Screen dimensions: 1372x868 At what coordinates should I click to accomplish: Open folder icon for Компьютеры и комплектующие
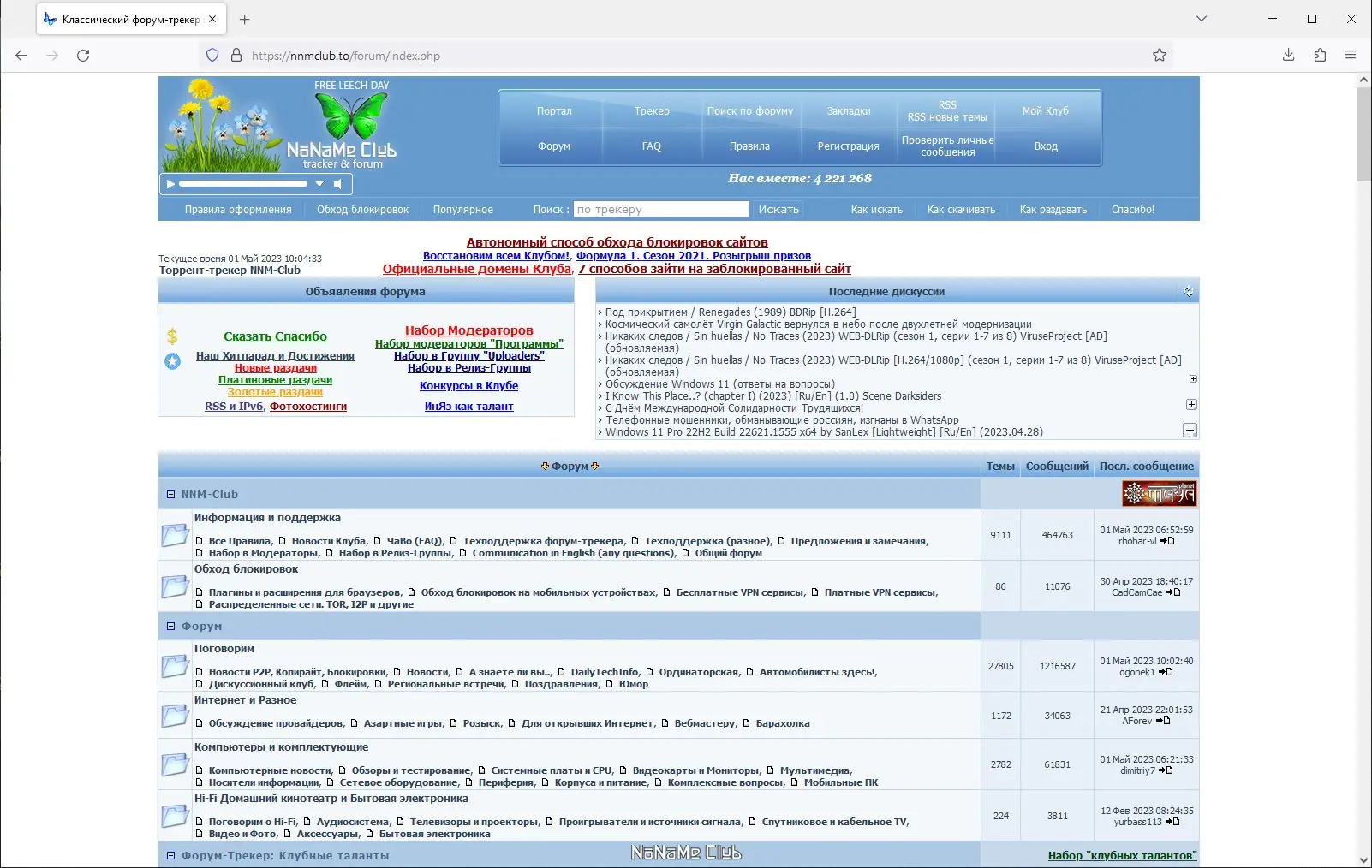click(175, 764)
